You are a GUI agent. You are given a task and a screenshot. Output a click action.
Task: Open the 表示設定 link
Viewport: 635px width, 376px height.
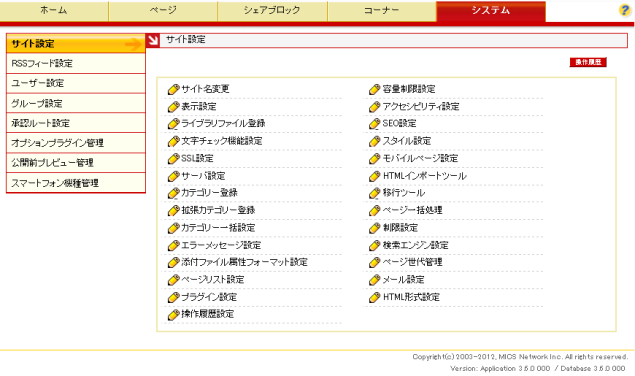tap(199, 107)
